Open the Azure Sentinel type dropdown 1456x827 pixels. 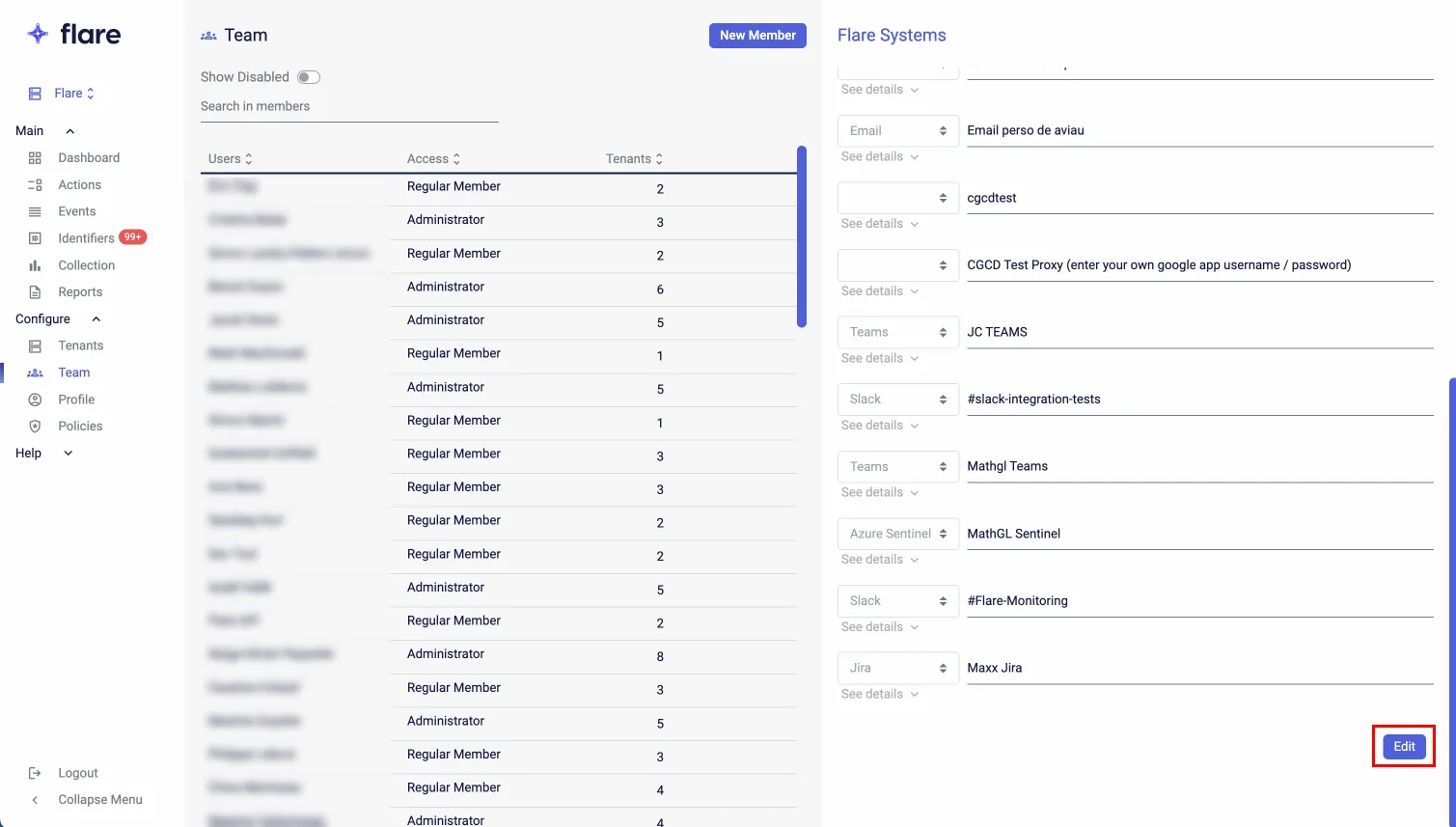pyautogui.click(x=898, y=534)
